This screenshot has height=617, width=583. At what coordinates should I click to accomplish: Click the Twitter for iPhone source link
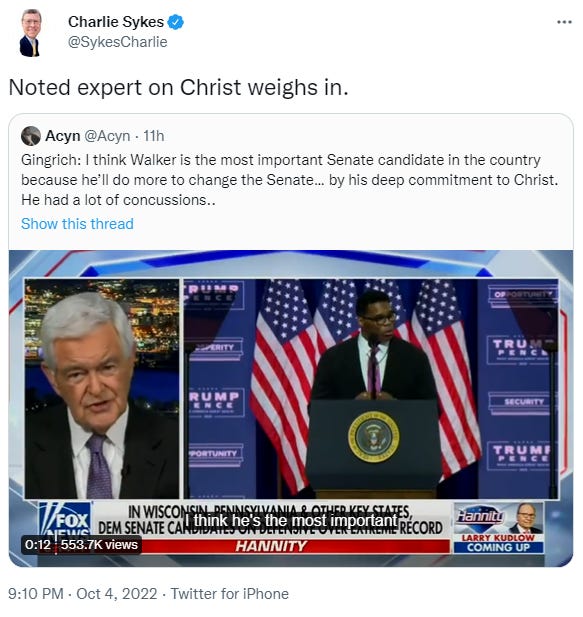point(230,594)
